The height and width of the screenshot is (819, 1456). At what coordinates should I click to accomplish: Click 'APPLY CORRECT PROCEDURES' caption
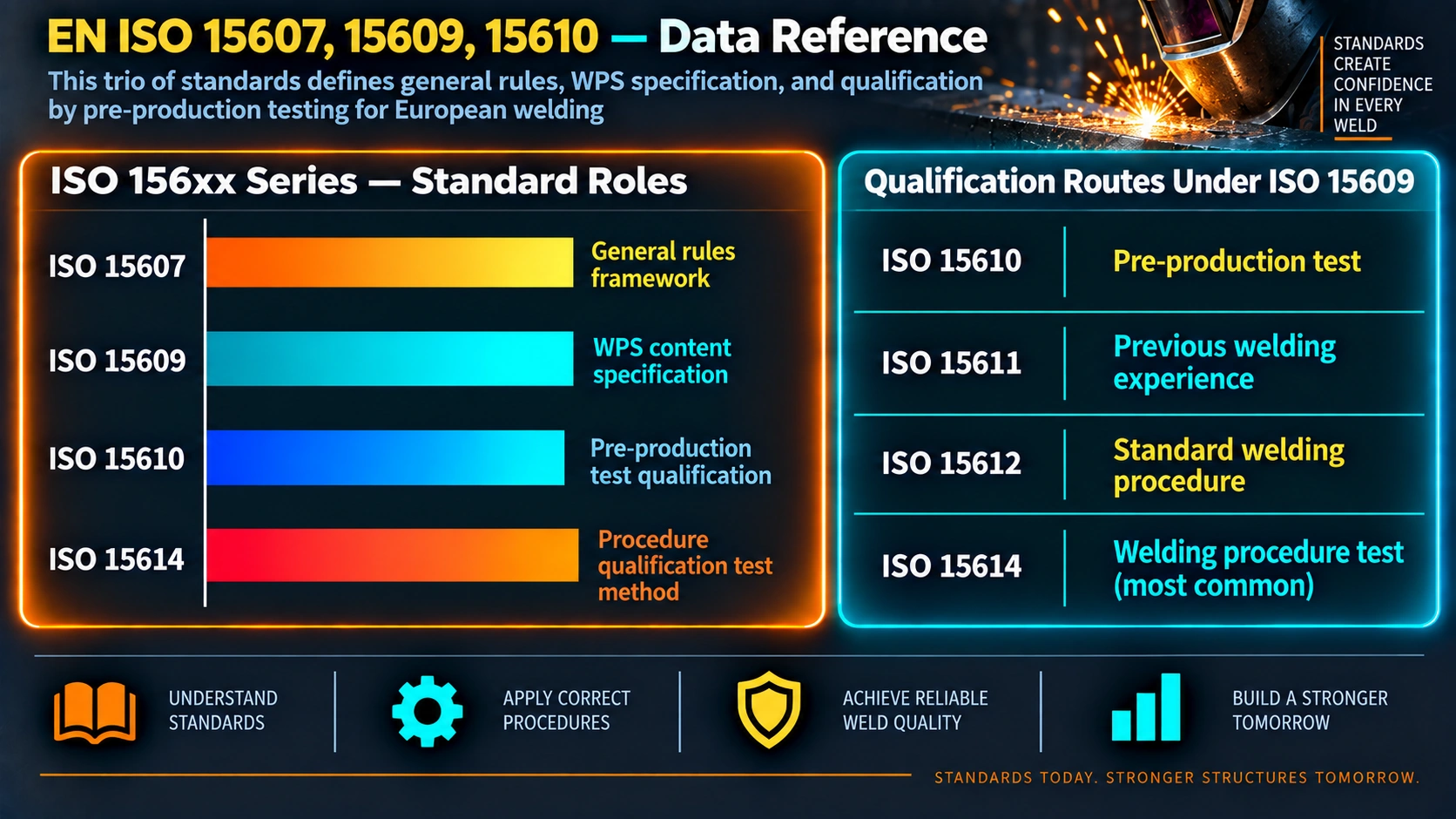pos(566,710)
